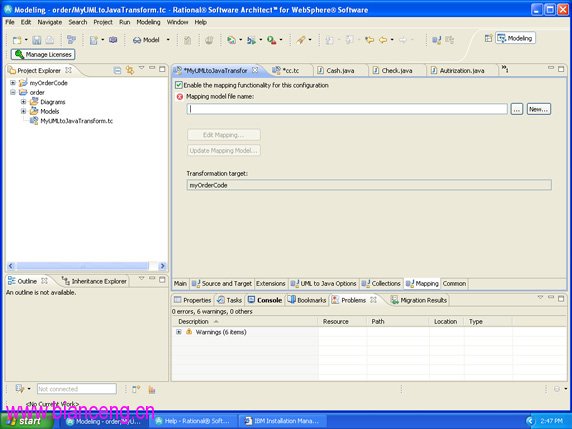Expand the Diagrams folder
The image size is (572, 429).
(23, 102)
